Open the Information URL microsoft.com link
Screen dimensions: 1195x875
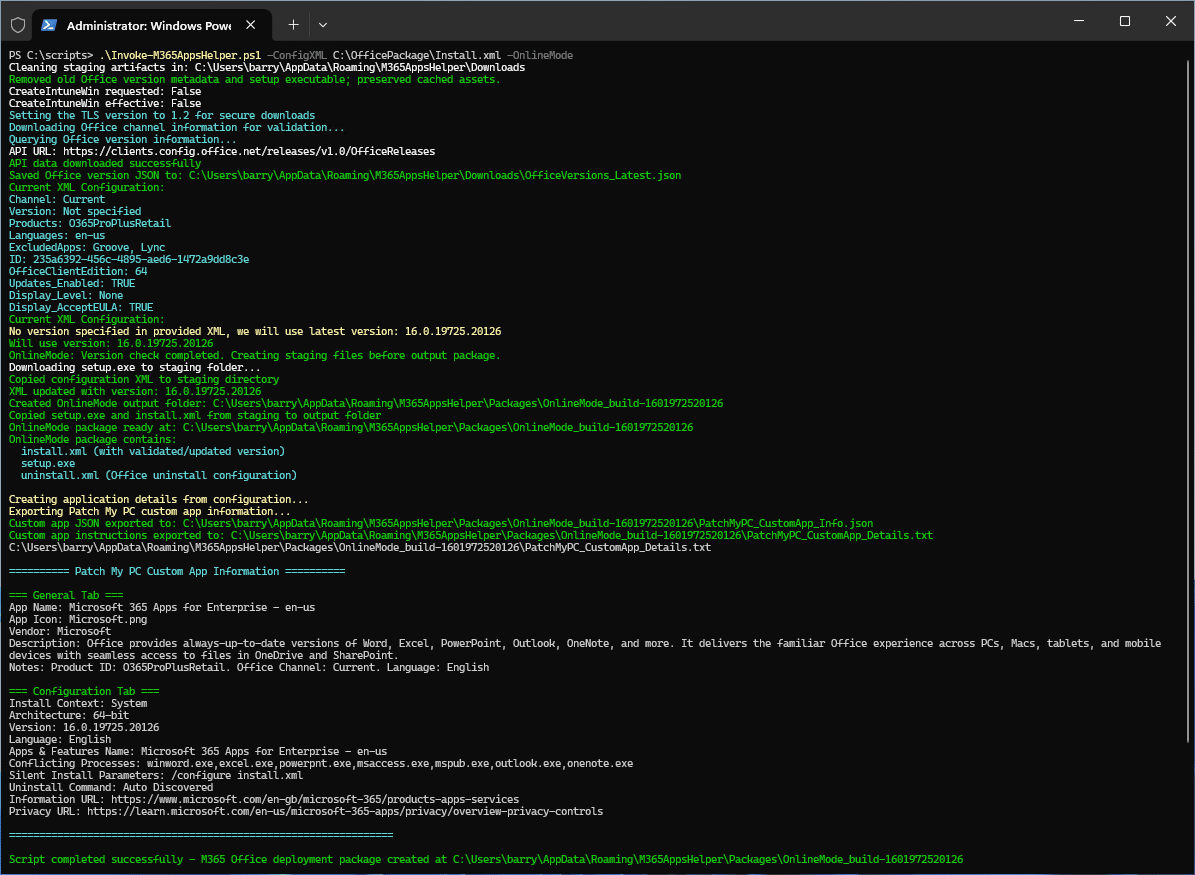(315, 799)
